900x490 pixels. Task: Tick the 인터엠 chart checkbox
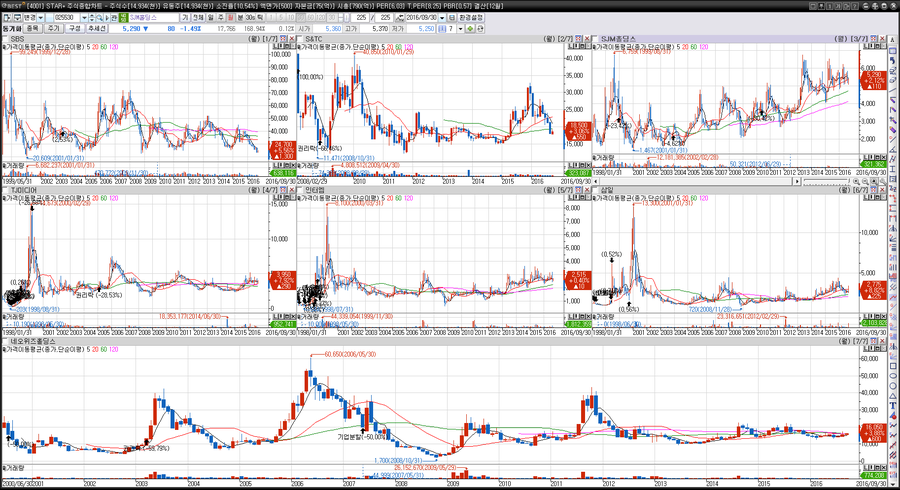point(300,190)
